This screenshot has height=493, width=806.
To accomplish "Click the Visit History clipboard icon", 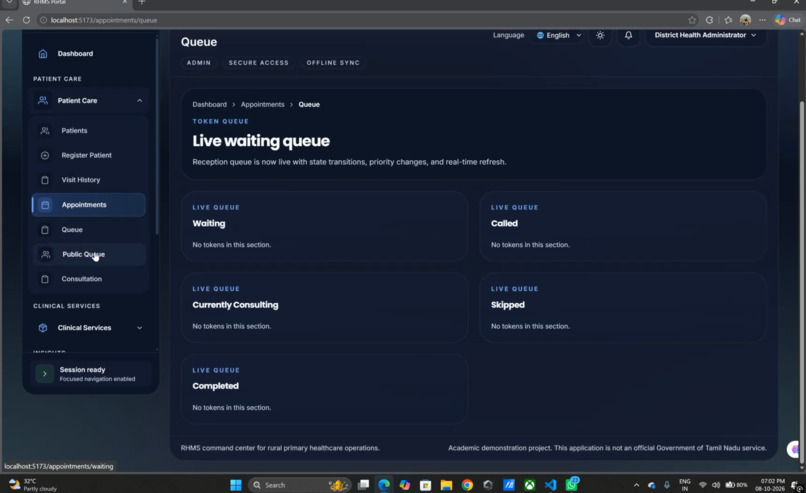I will 45,180.
